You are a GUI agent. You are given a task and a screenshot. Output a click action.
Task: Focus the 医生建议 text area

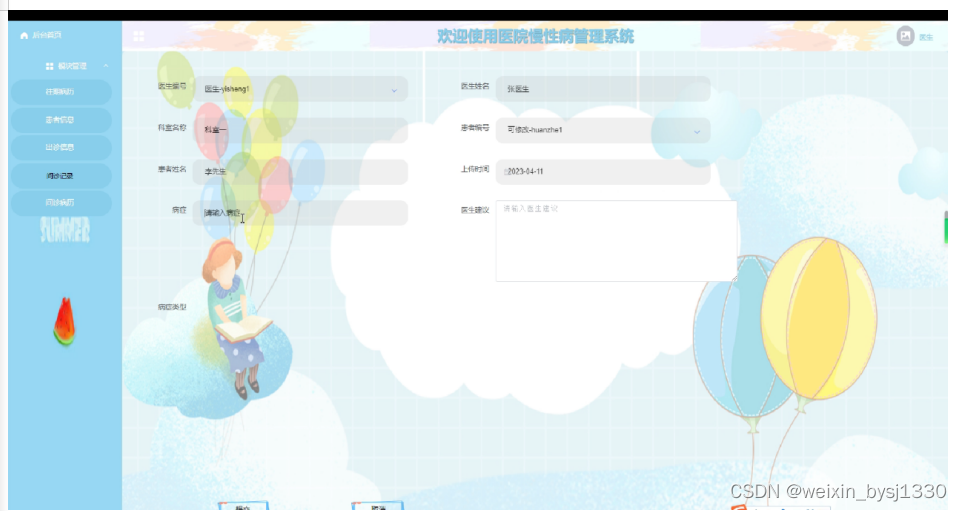tap(616, 241)
